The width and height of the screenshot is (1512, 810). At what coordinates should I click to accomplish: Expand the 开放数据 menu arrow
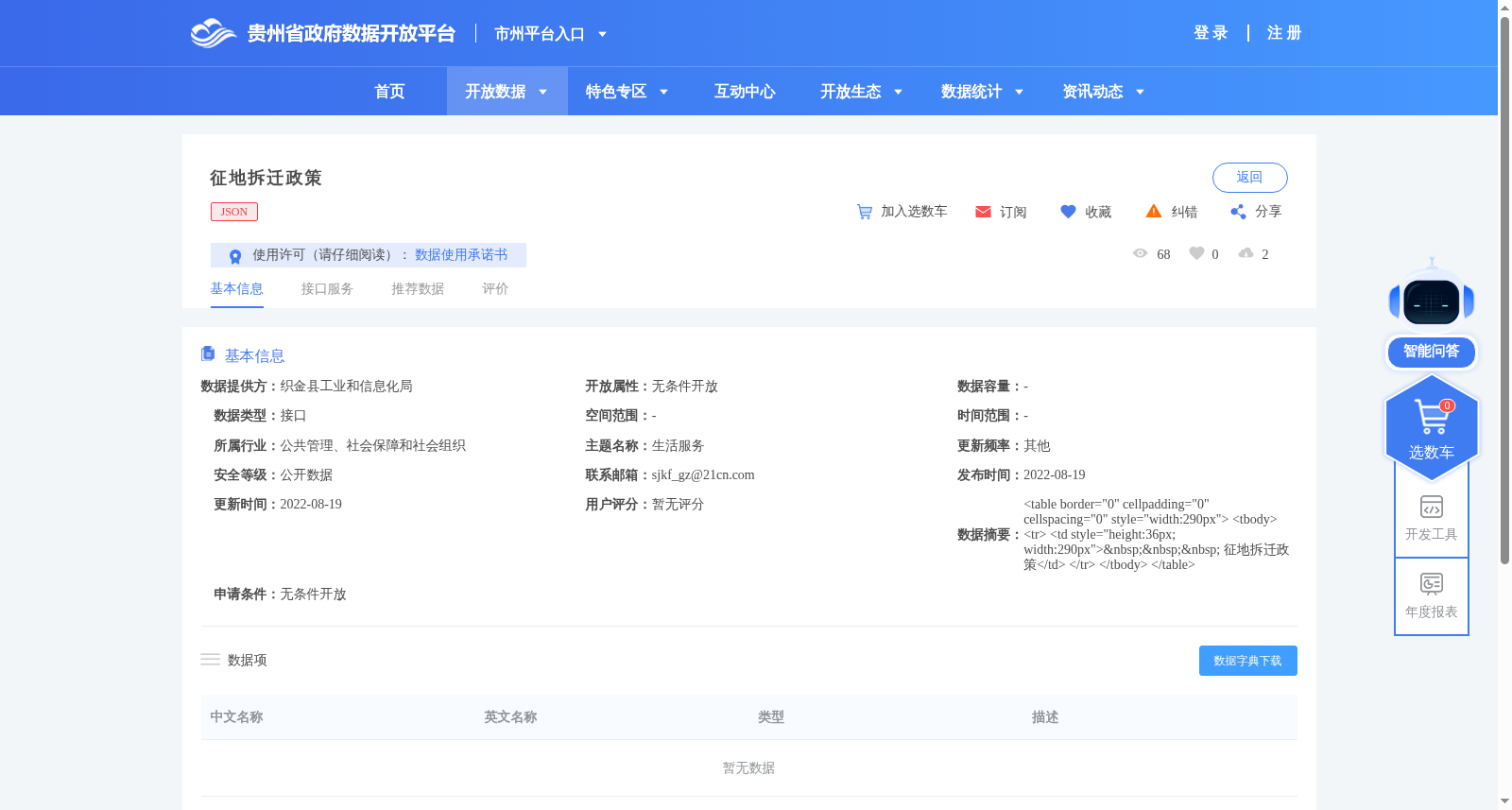coord(542,92)
